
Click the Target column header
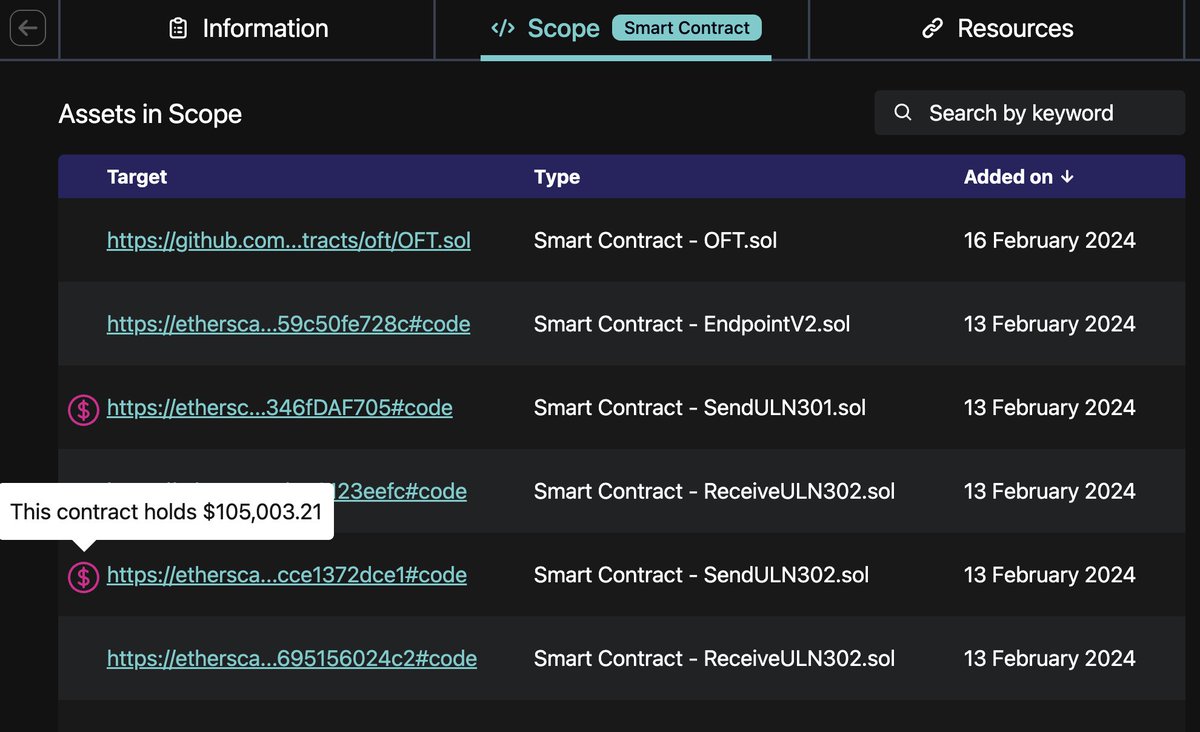click(137, 177)
